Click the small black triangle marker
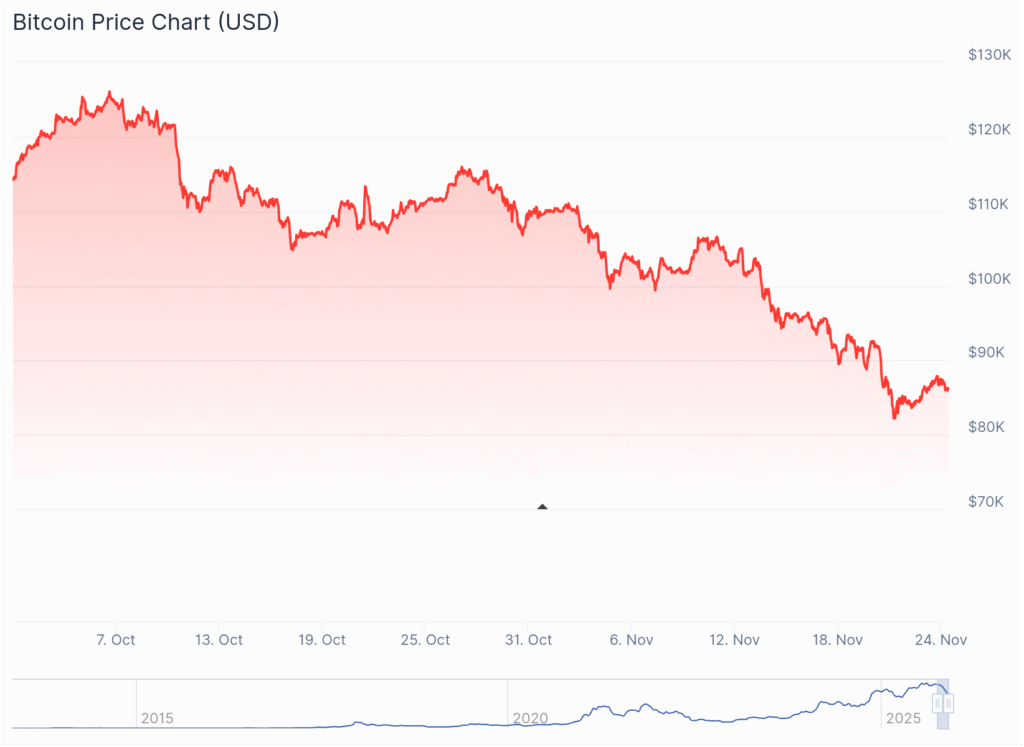The height and width of the screenshot is (747, 1024). point(542,507)
